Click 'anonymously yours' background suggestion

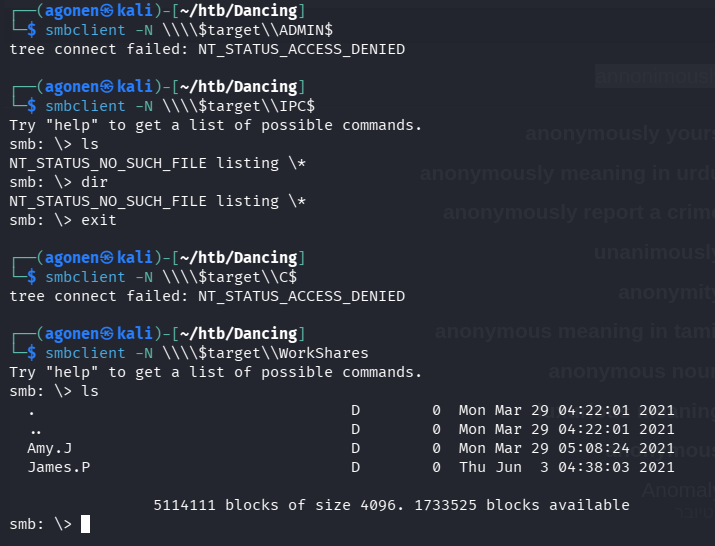(619, 134)
